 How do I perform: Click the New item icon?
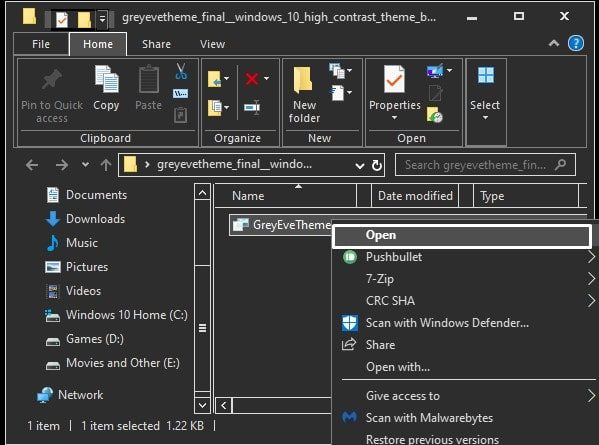point(337,71)
